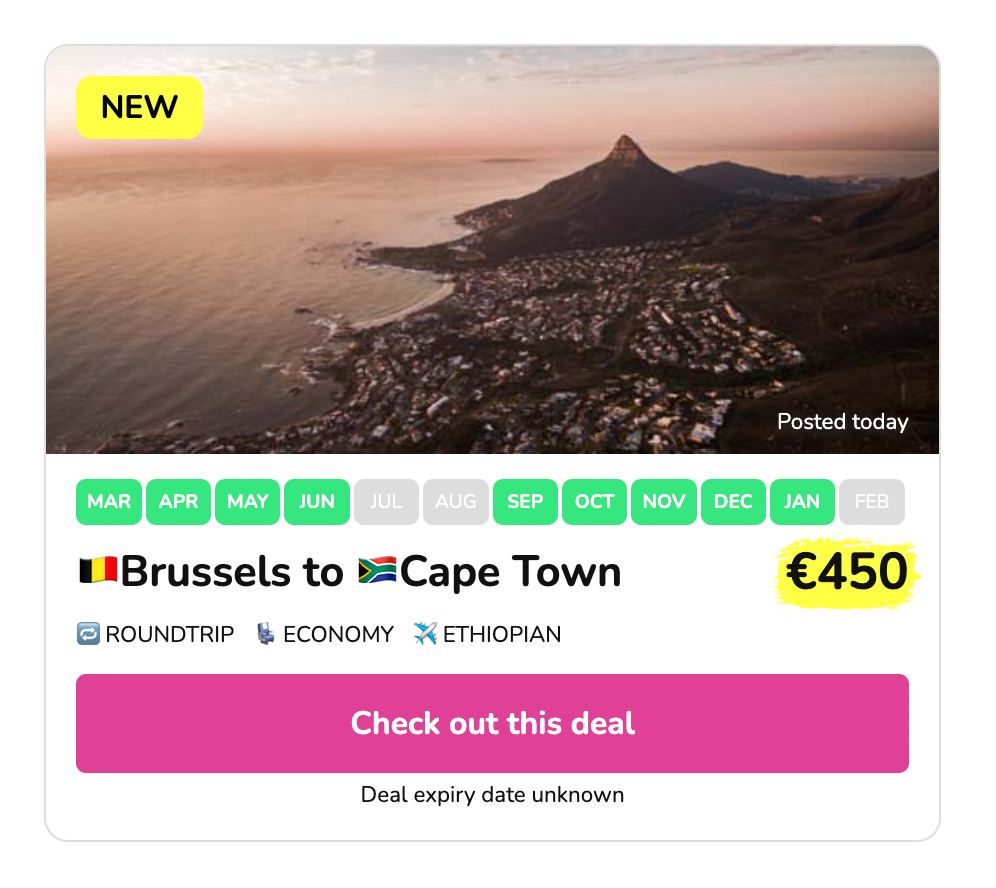Choose the SEP month tag
This screenshot has width=996, height=888.
525,502
